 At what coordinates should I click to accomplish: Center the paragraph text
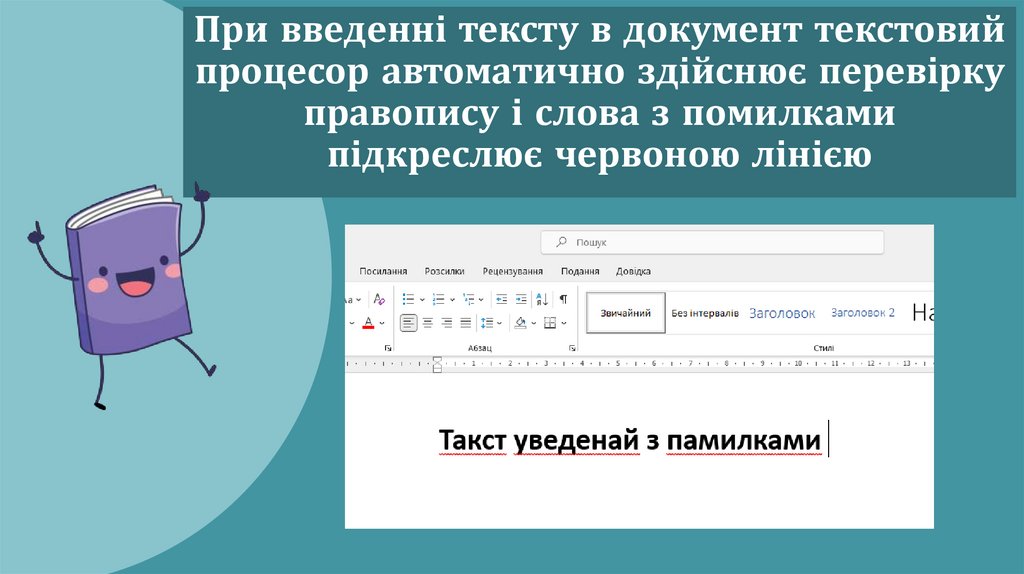pos(428,323)
